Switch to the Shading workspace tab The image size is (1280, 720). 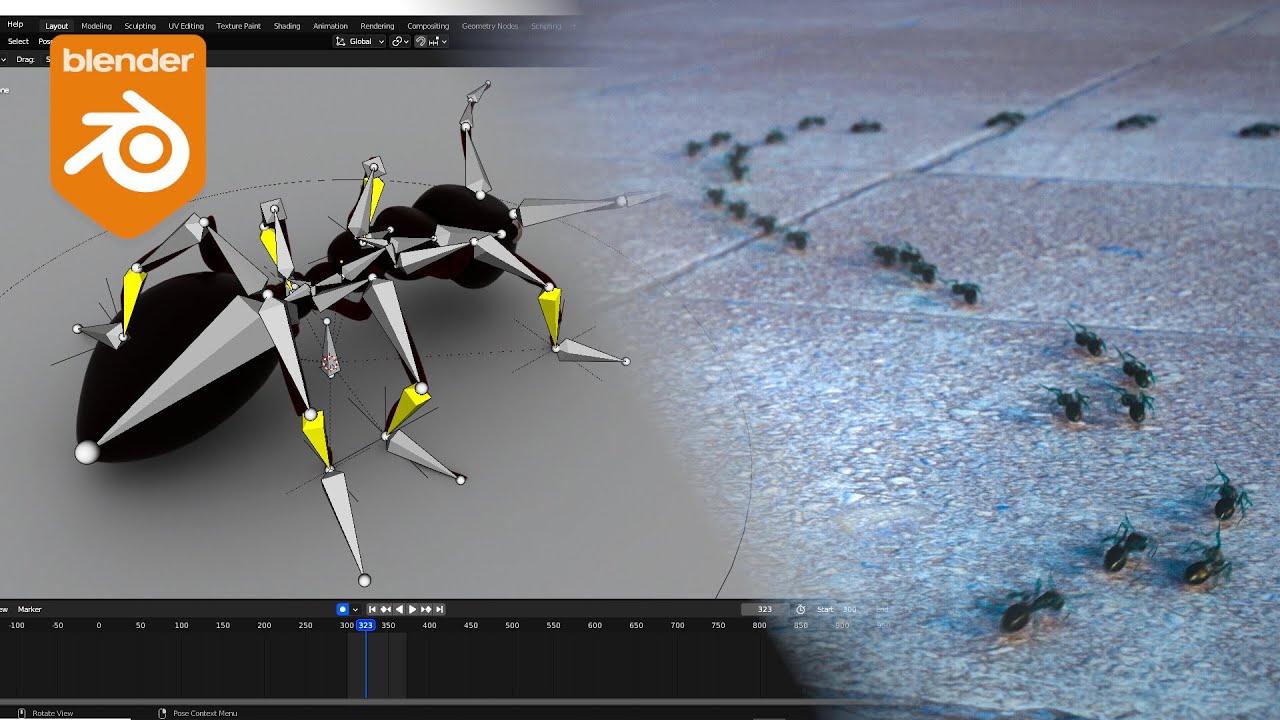coord(287,26)
